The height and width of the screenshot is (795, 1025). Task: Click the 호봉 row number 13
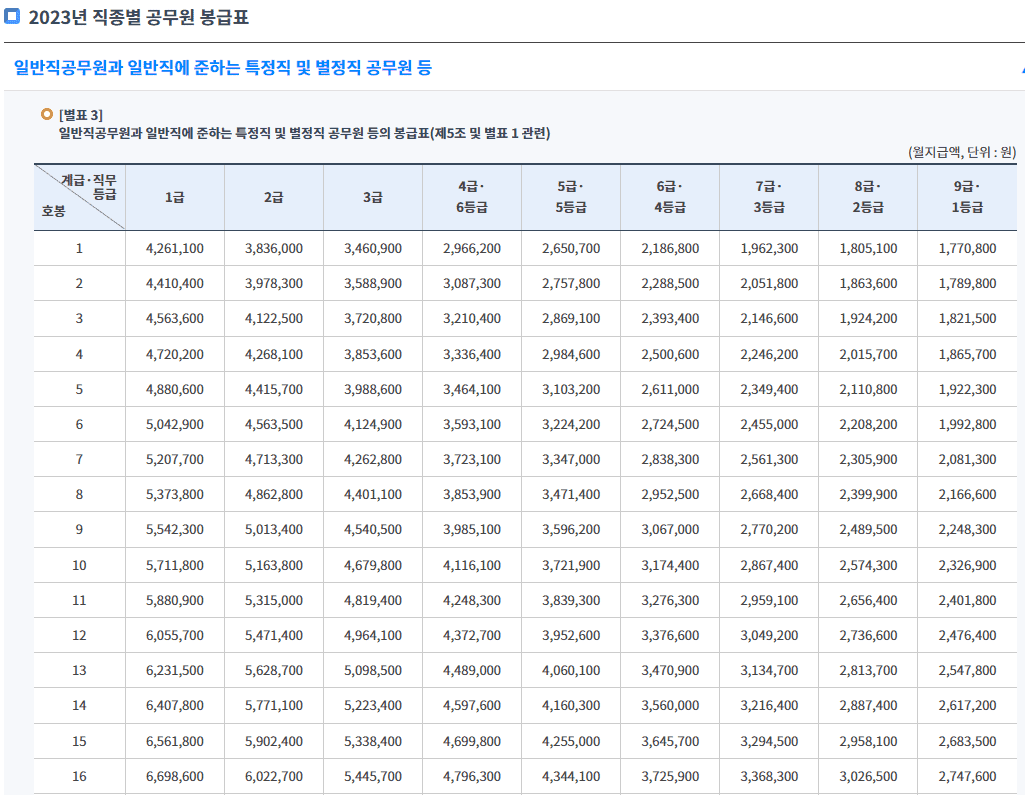79,671
